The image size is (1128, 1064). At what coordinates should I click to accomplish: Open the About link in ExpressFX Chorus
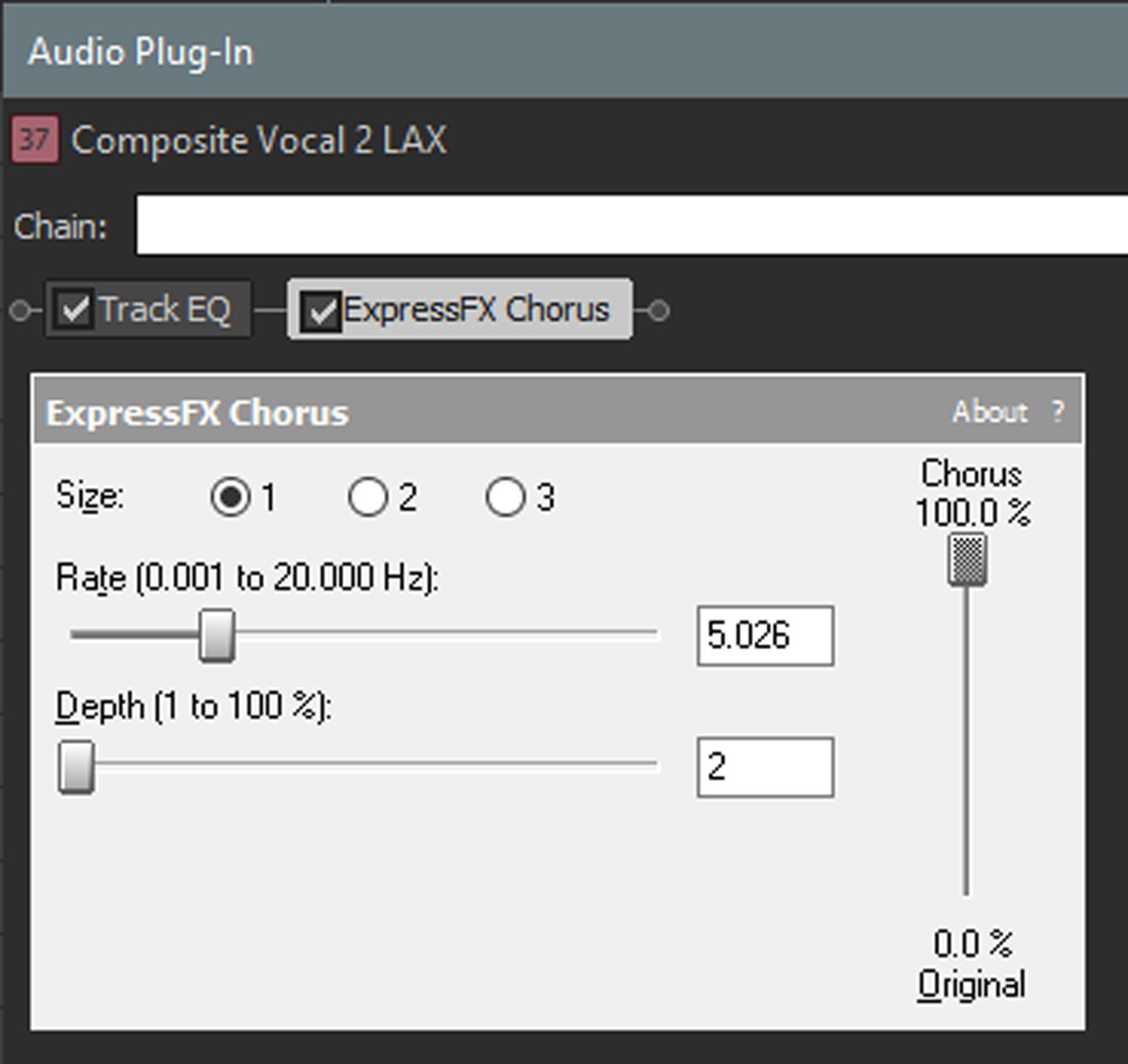990,411
